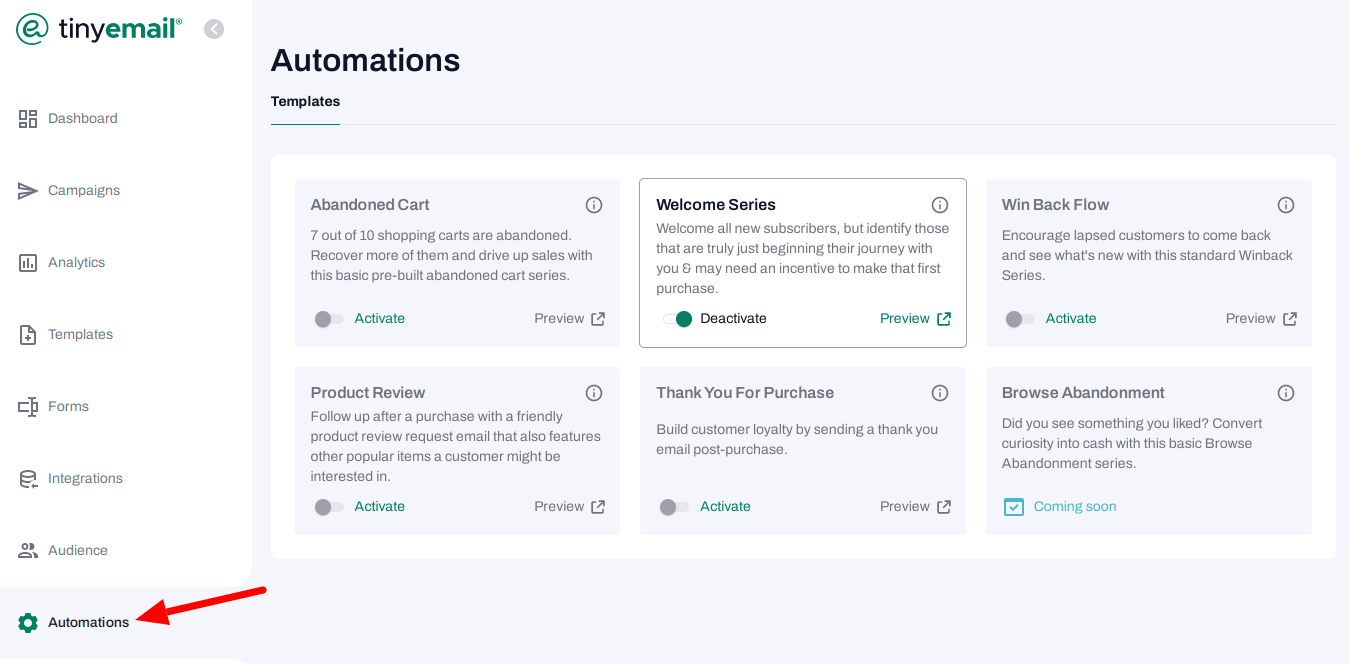Image resolution: width=1350 pixels, height=664 pixels.
Task: Open the Dashboard sidebar icon
Action: [28, 118]
